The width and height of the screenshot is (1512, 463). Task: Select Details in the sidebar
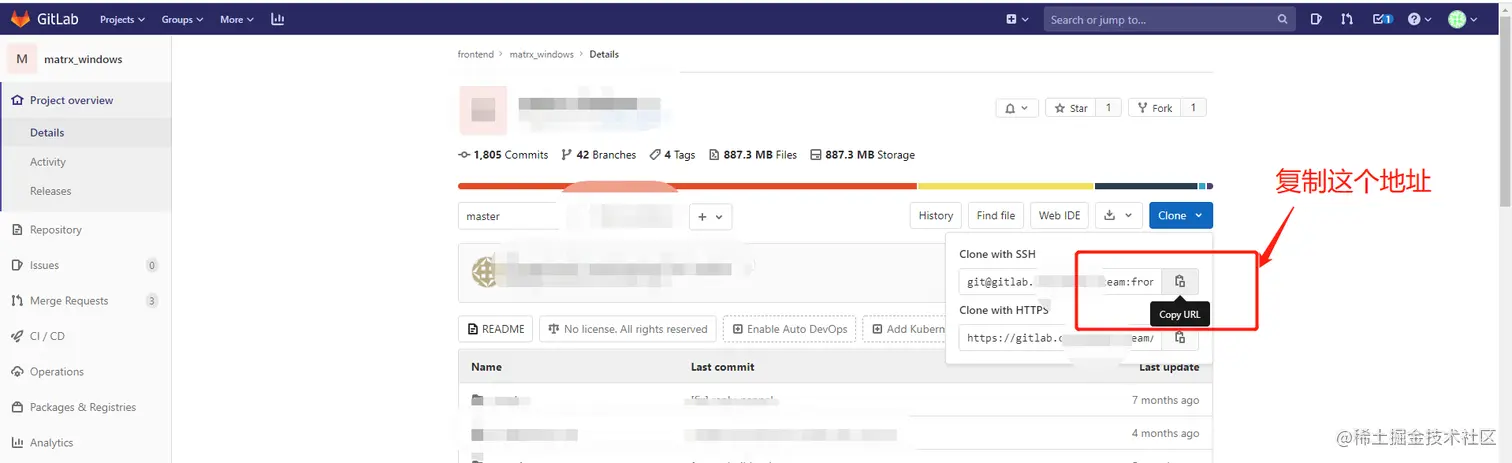point(47,132)
